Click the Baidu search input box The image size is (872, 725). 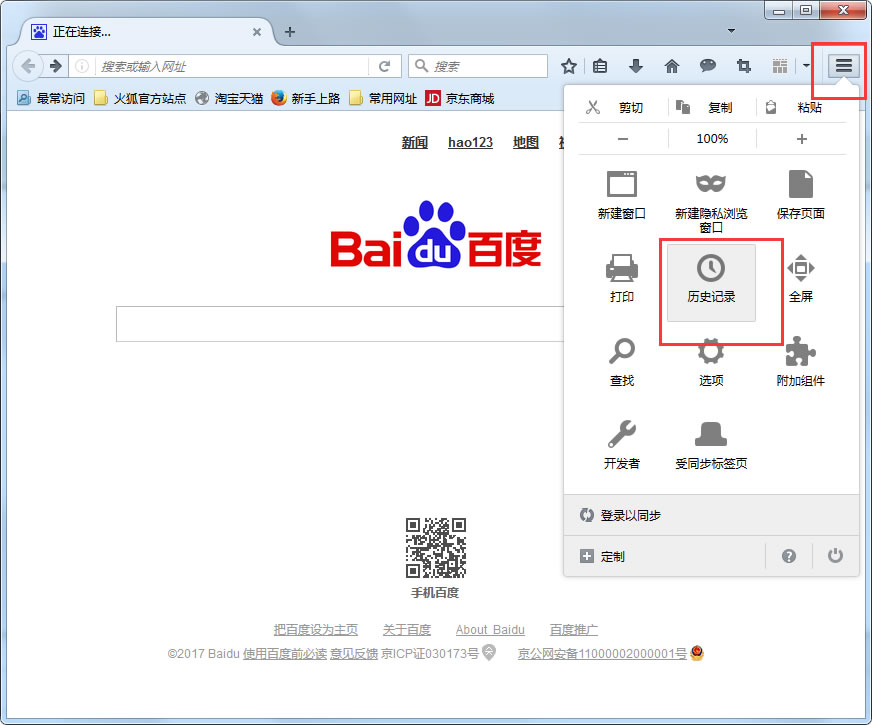click(x=340, y=324)
